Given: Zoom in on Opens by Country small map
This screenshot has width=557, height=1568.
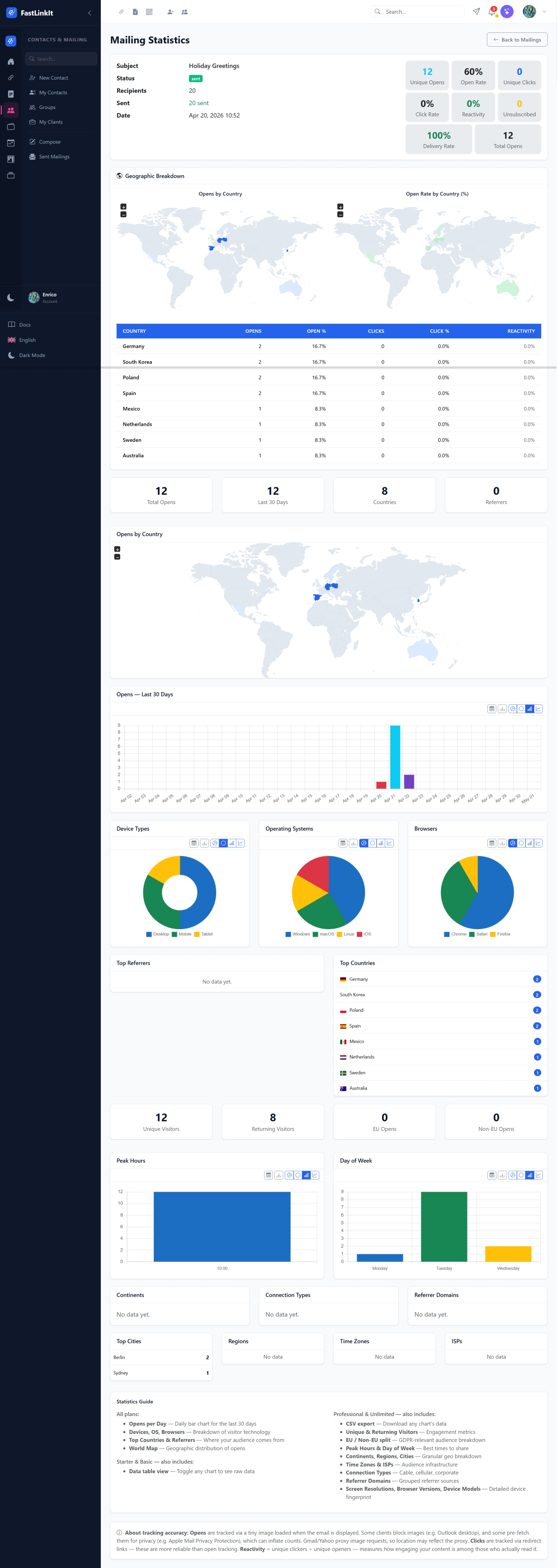Looking at the screenshot, I should point(124,206).
